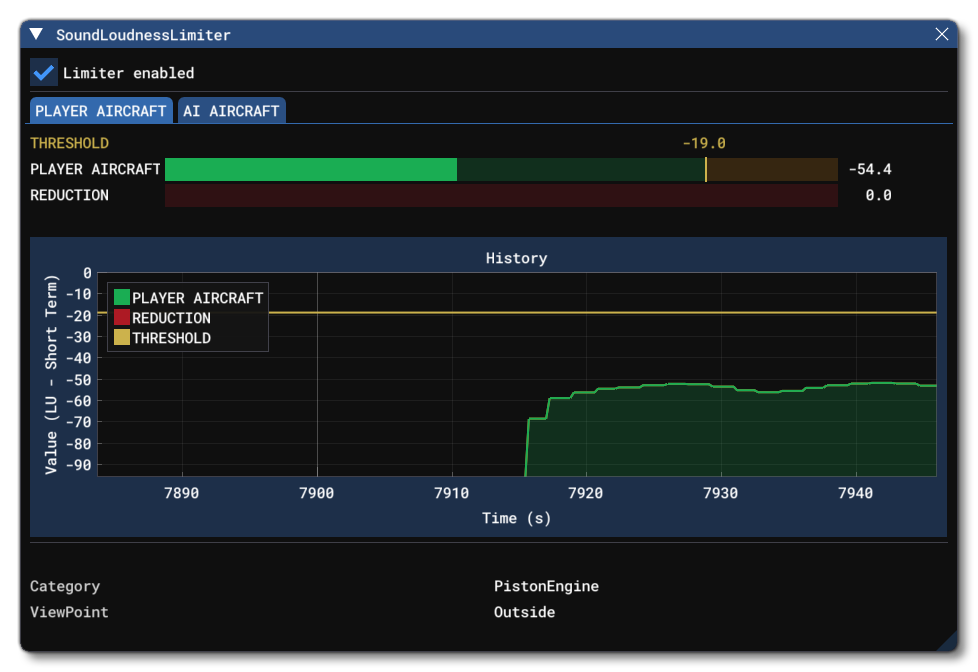The image size is (978, 672).
Task: Switch to the PLAYER AIRCRAFT tab
Action: pyautogui.click(x=101, y=111)
